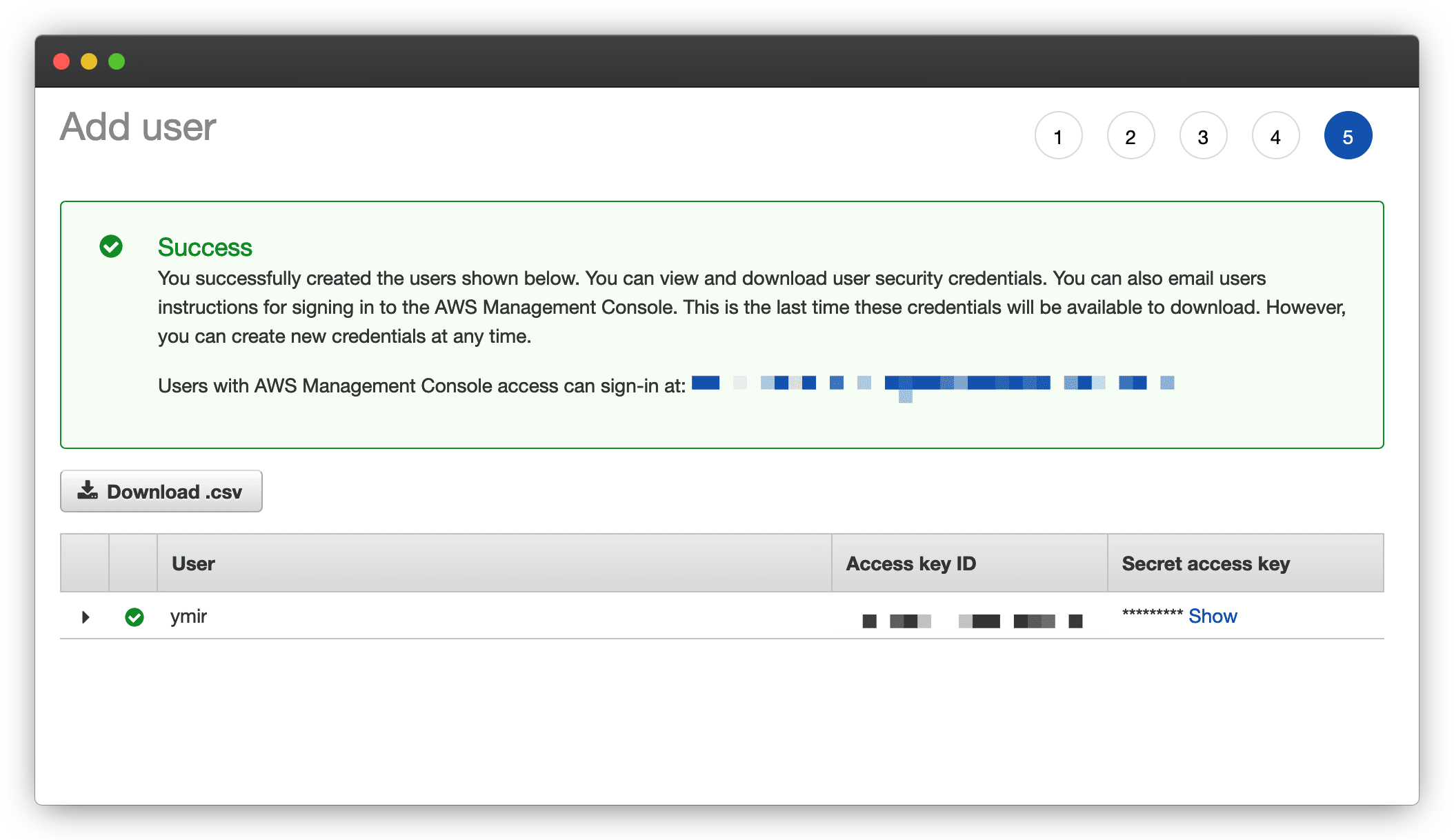The width and height of the screenshot is (1454, 840).
Task: Click step 2 circle indicator
Action: coord(1130,136)
